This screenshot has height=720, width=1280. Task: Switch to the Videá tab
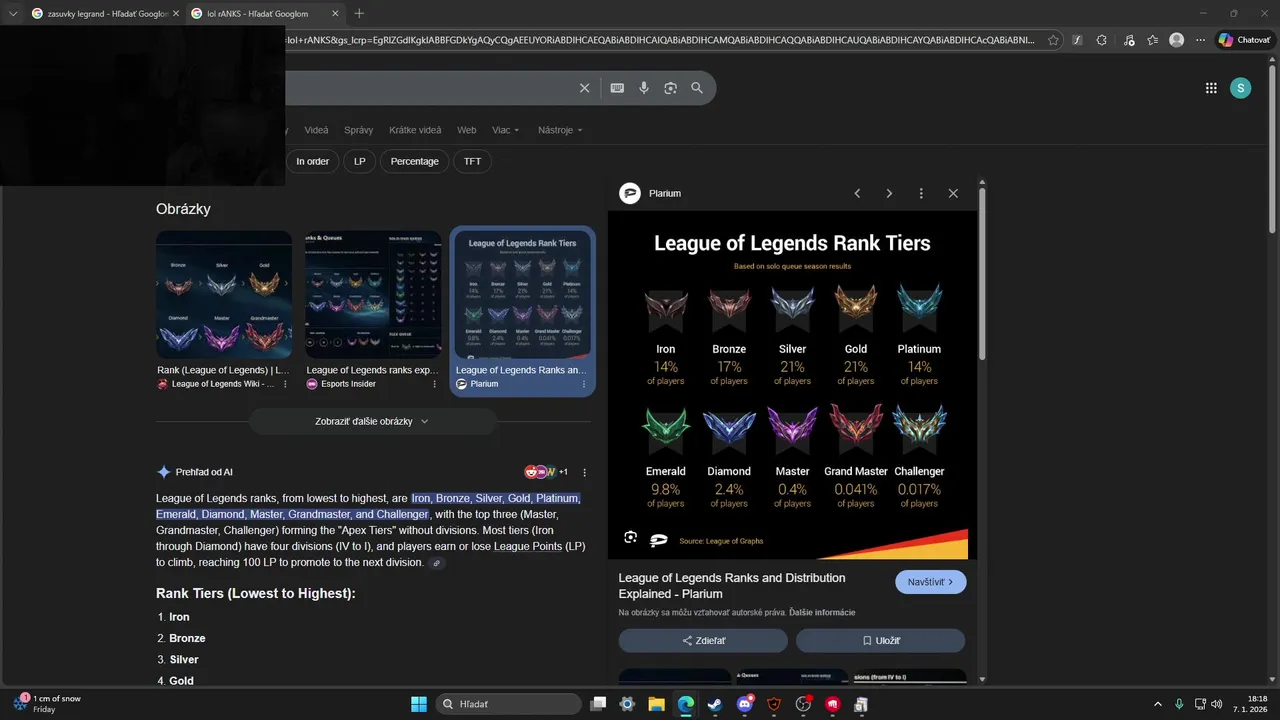[x=316, y=130]
